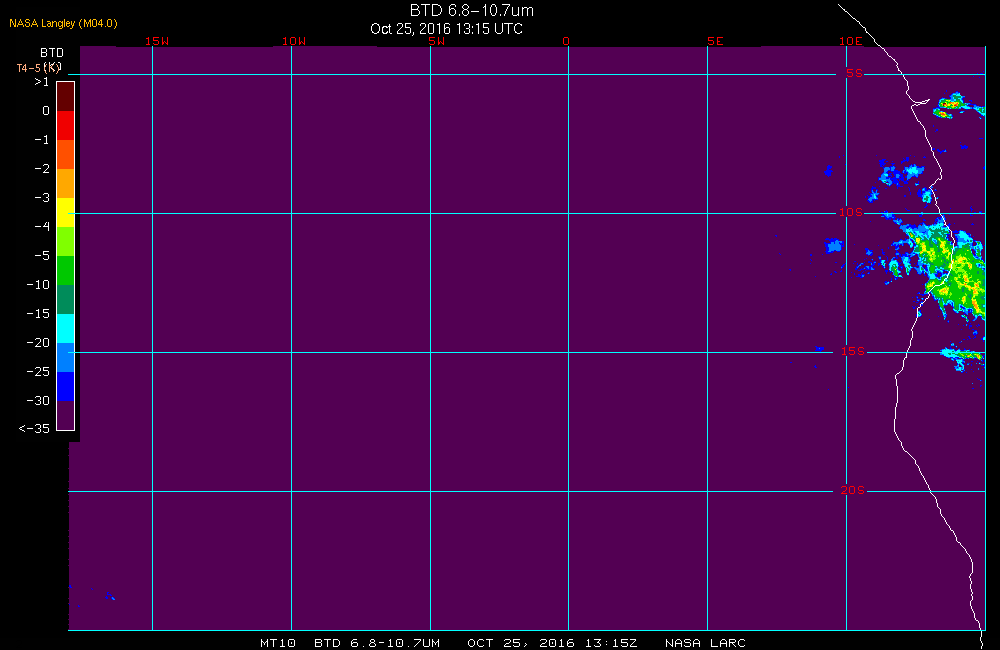Click the "5E" longitude label
Viewport: 1000px width, 650px height.
pyautogui.click(x=715, y=41)
